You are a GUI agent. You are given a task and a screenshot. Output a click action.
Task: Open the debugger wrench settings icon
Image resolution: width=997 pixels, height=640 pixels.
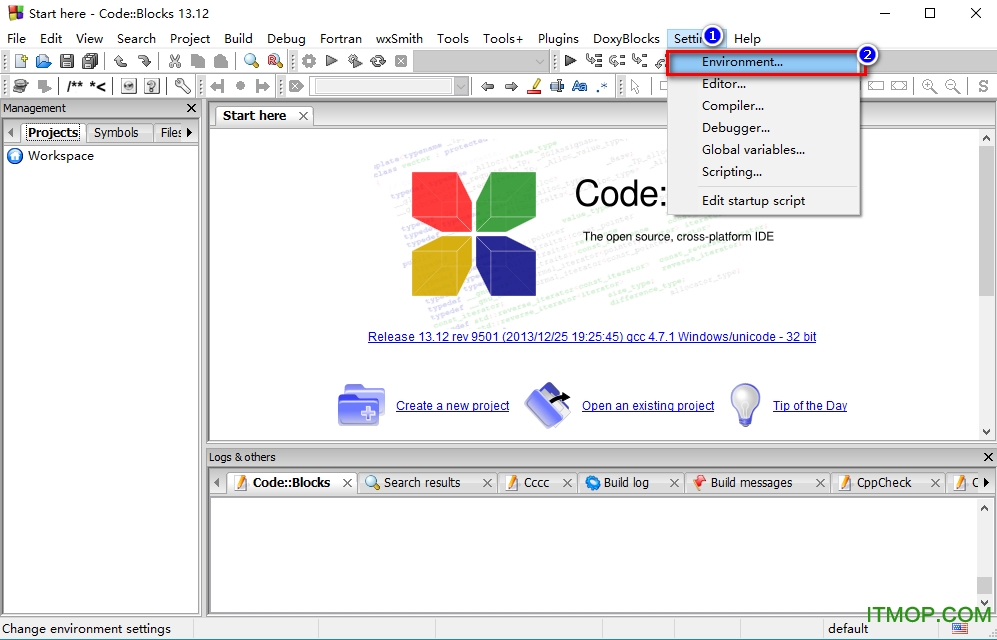point(184,87)
